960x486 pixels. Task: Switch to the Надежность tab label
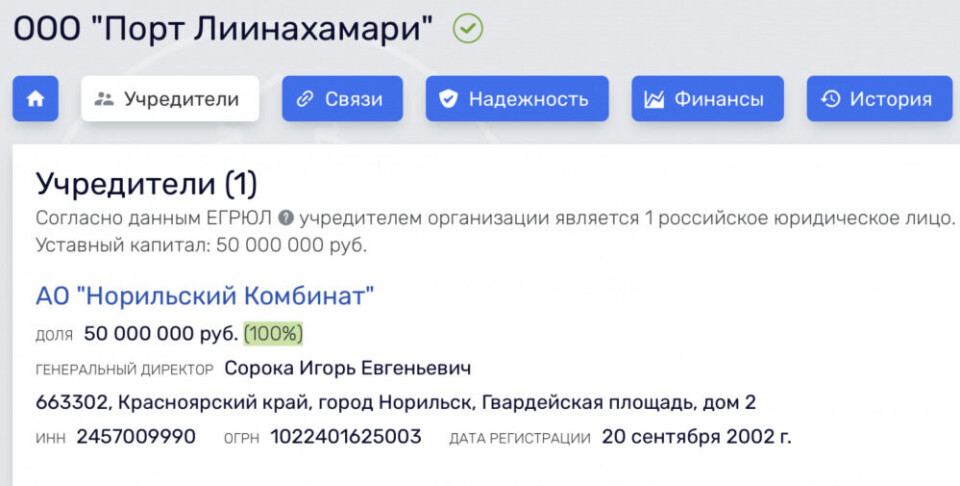click(x=528, y=99)
